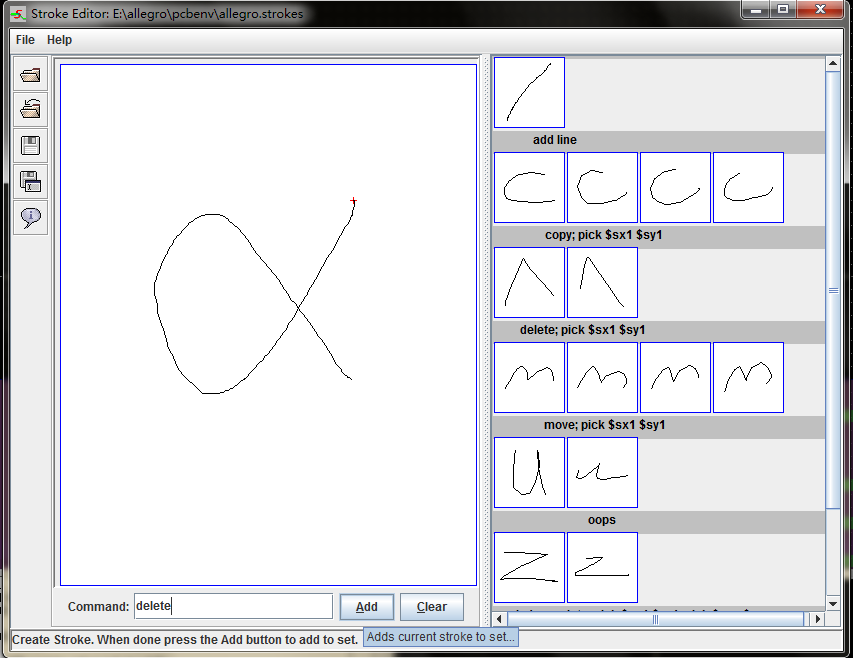
Task: Click into the Command text field
Action: [233, 606]
